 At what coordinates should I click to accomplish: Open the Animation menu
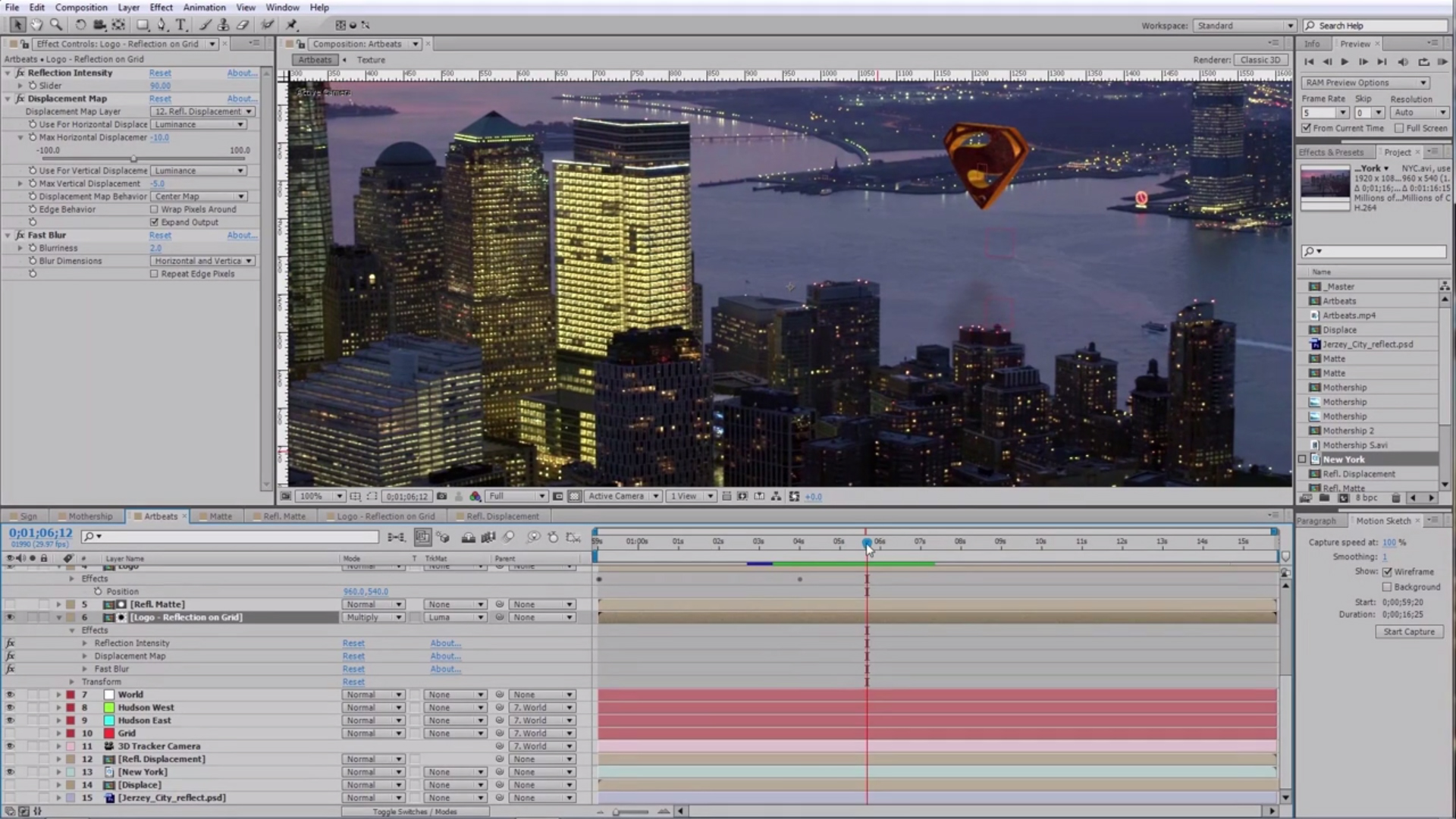click(204, 8)
